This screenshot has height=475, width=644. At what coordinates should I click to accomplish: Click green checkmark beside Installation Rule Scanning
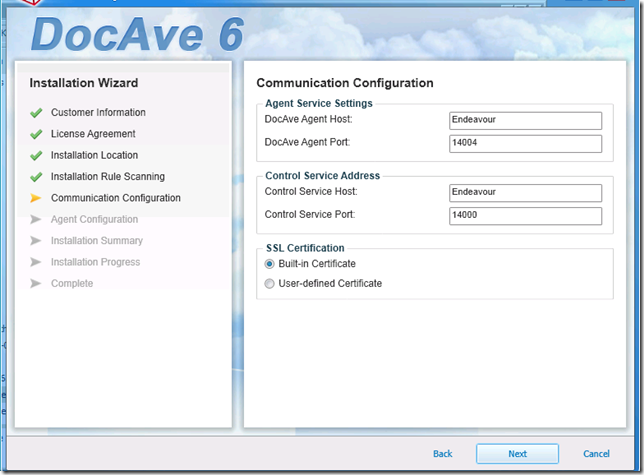click(36, 177)
